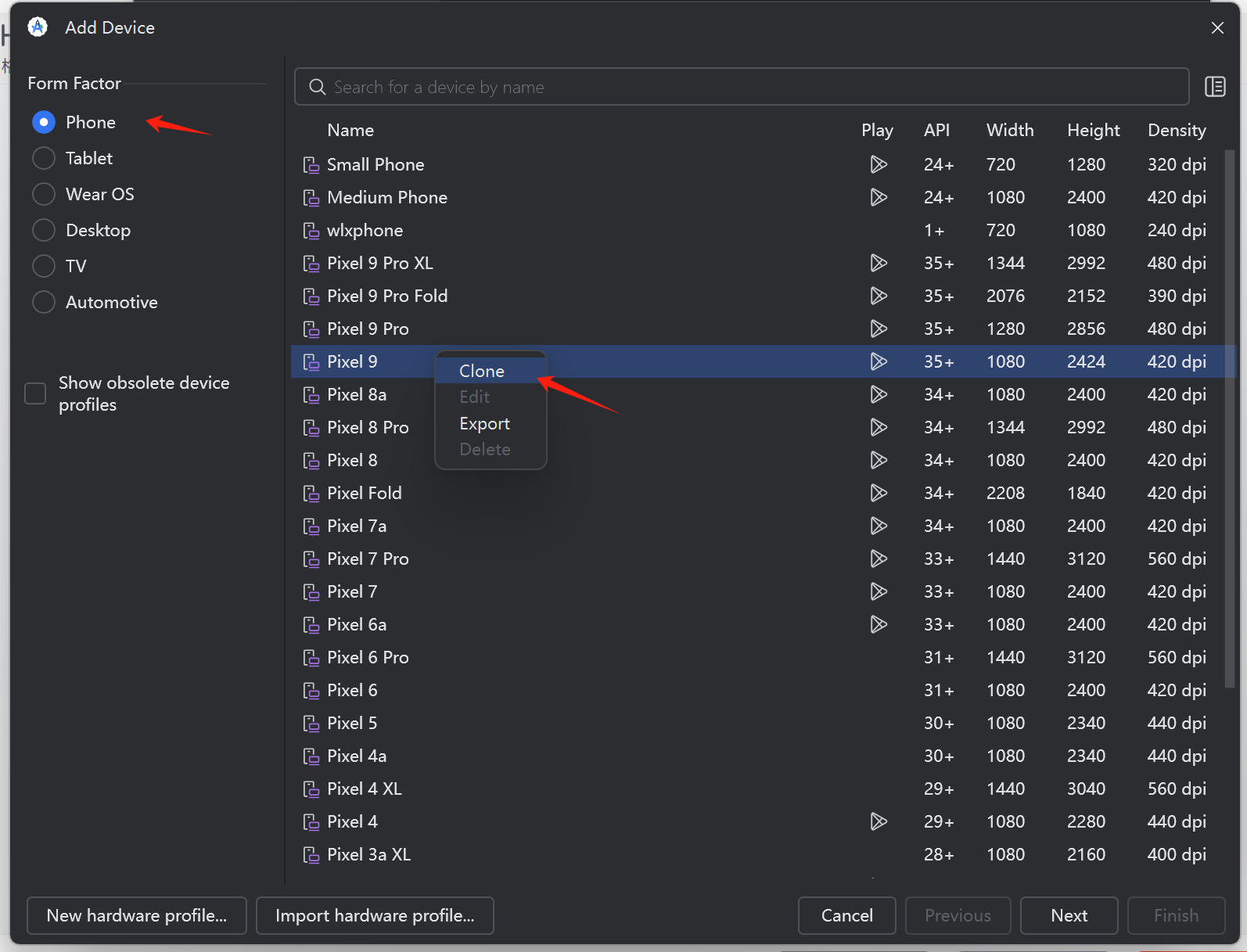Image resolution: width=1247 pixels, height=952 pixels.
Task: Click the 3040 height value for Pixel 4 XL
Action: point(1086,789)
